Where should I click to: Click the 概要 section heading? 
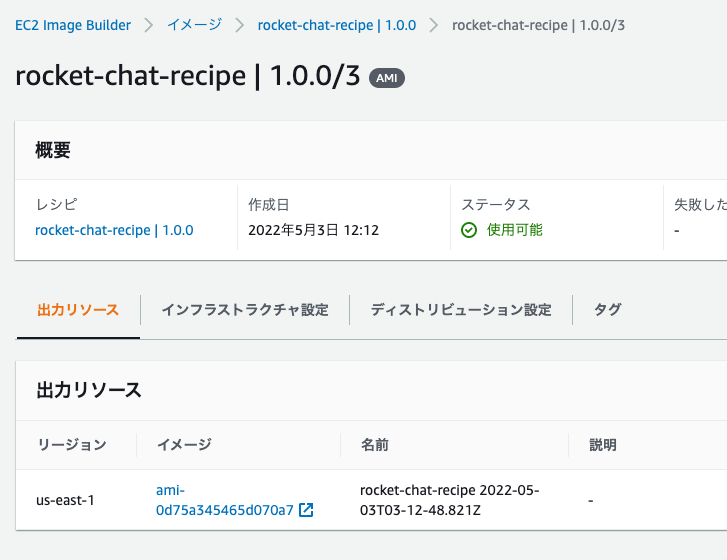coord(53,150)
